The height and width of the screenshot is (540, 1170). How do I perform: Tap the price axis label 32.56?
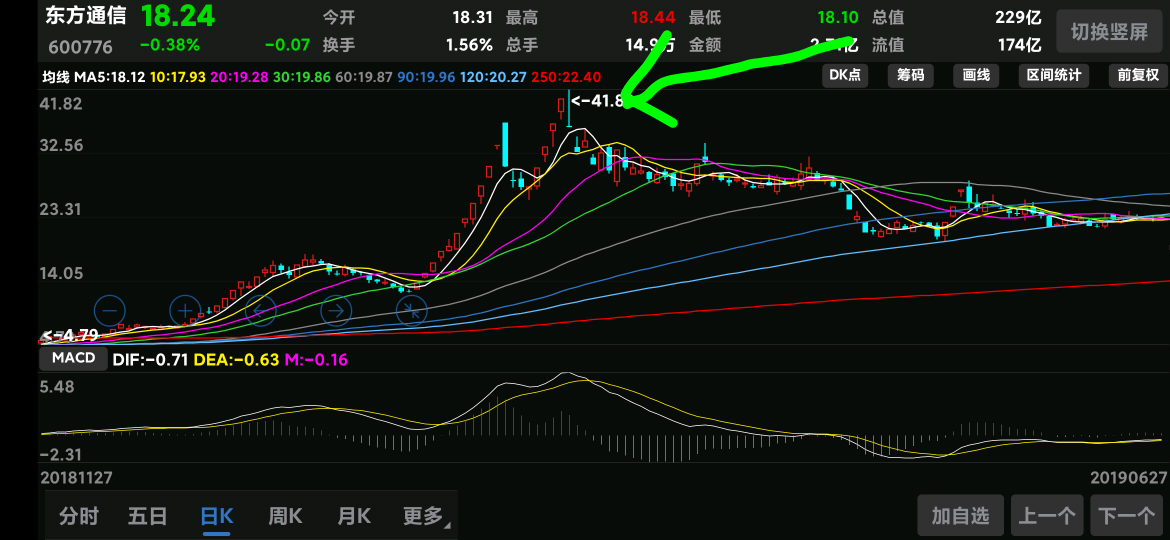(x=61, y=145)
